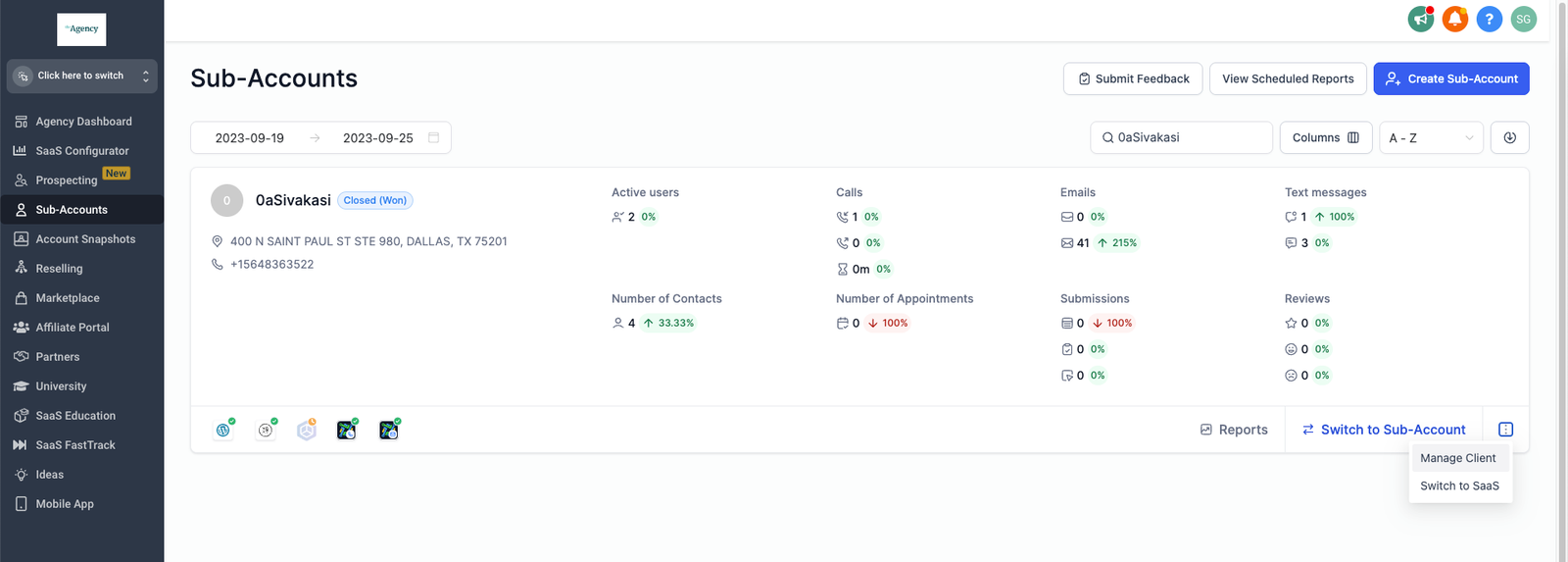Select Manage Client from the popup menu
Image resolution: width=1568 pixels, height=562 pixels.
(x=1458, y=458)
